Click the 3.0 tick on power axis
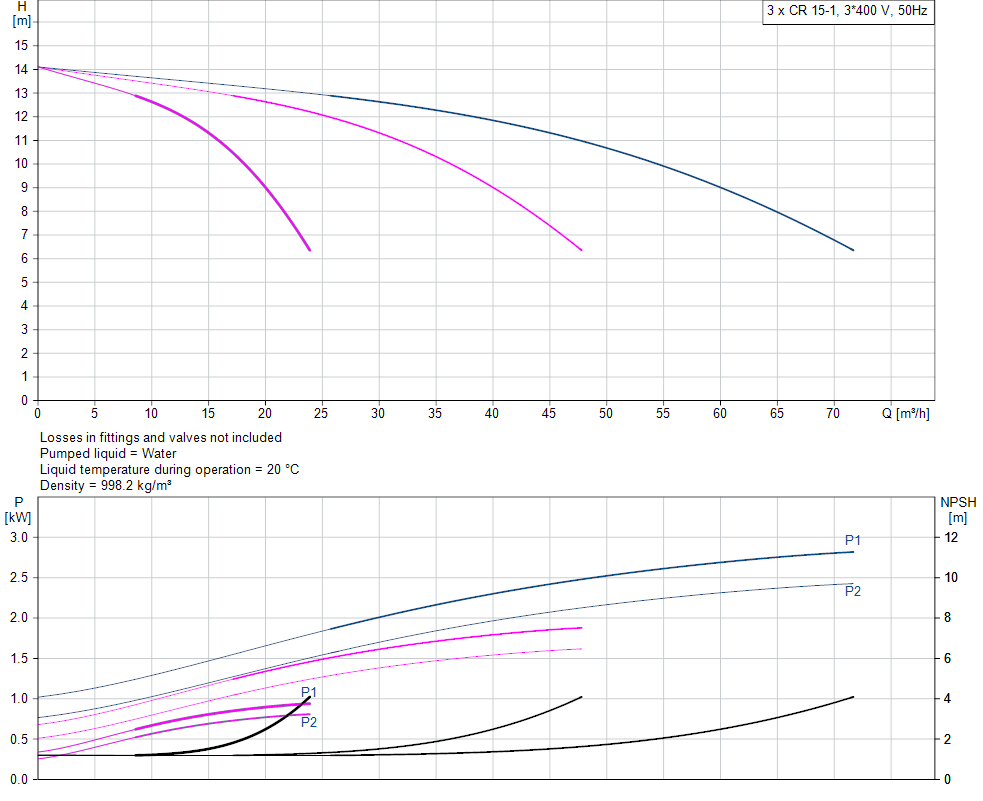983x801 pixels. pyautogui.click(x=19, y=537)
